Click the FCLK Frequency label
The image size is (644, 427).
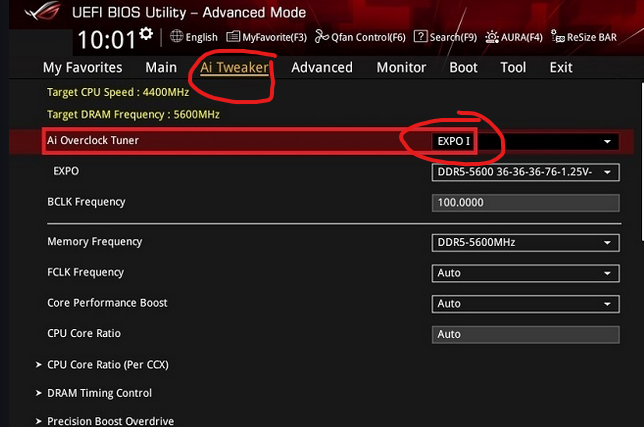point(85,272)
